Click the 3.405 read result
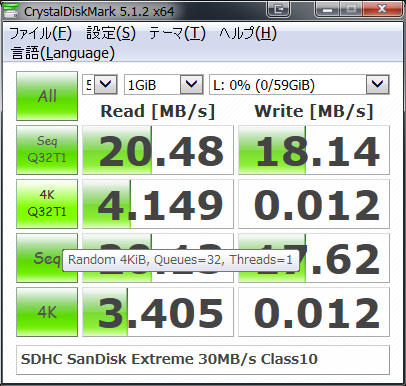The height and width of the screenshot is (386, 406). pos(158,312)
